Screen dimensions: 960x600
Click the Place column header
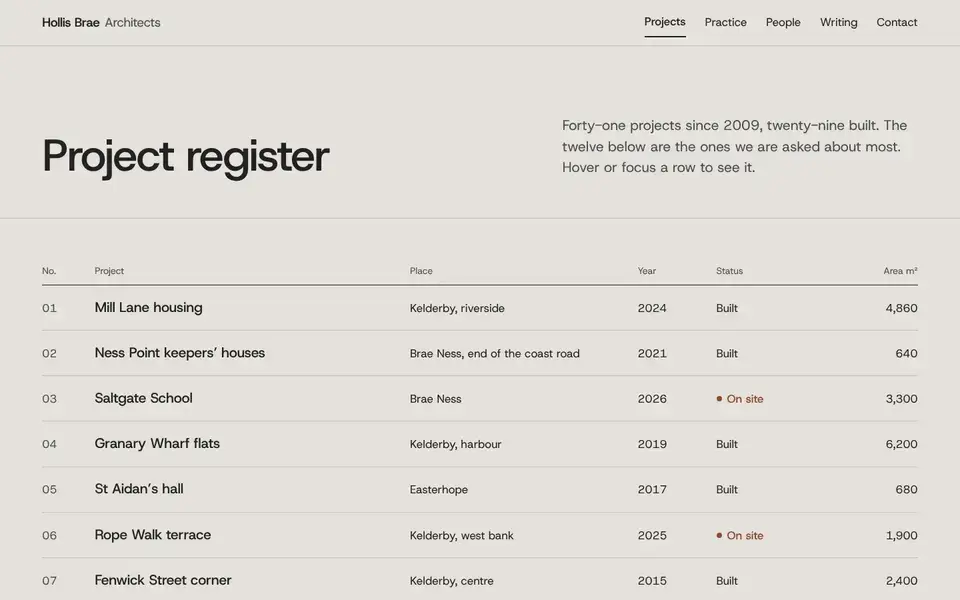point(421,271)
